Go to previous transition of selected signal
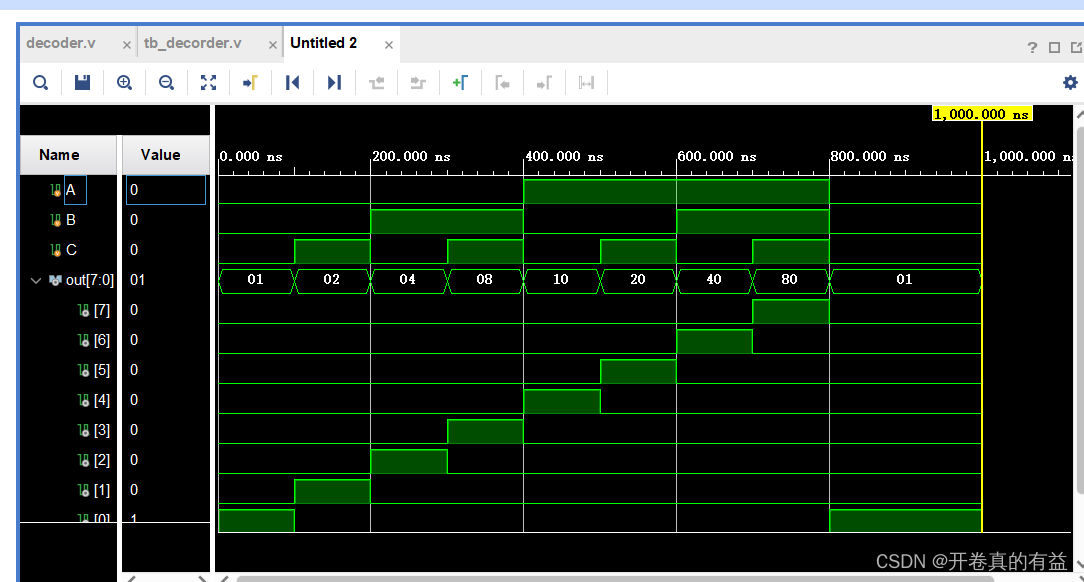This screenshot has width=1084, height=582. coord(292,82)
